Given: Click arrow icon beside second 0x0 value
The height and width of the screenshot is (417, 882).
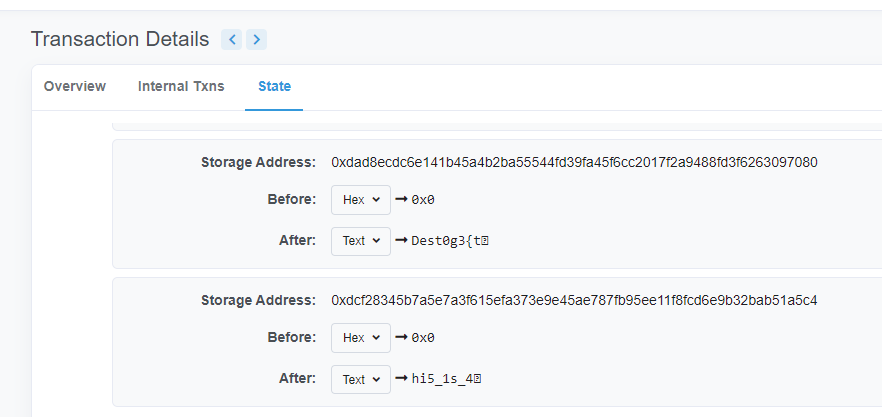Looking at the screenshot, I should (x=401, y=337).
